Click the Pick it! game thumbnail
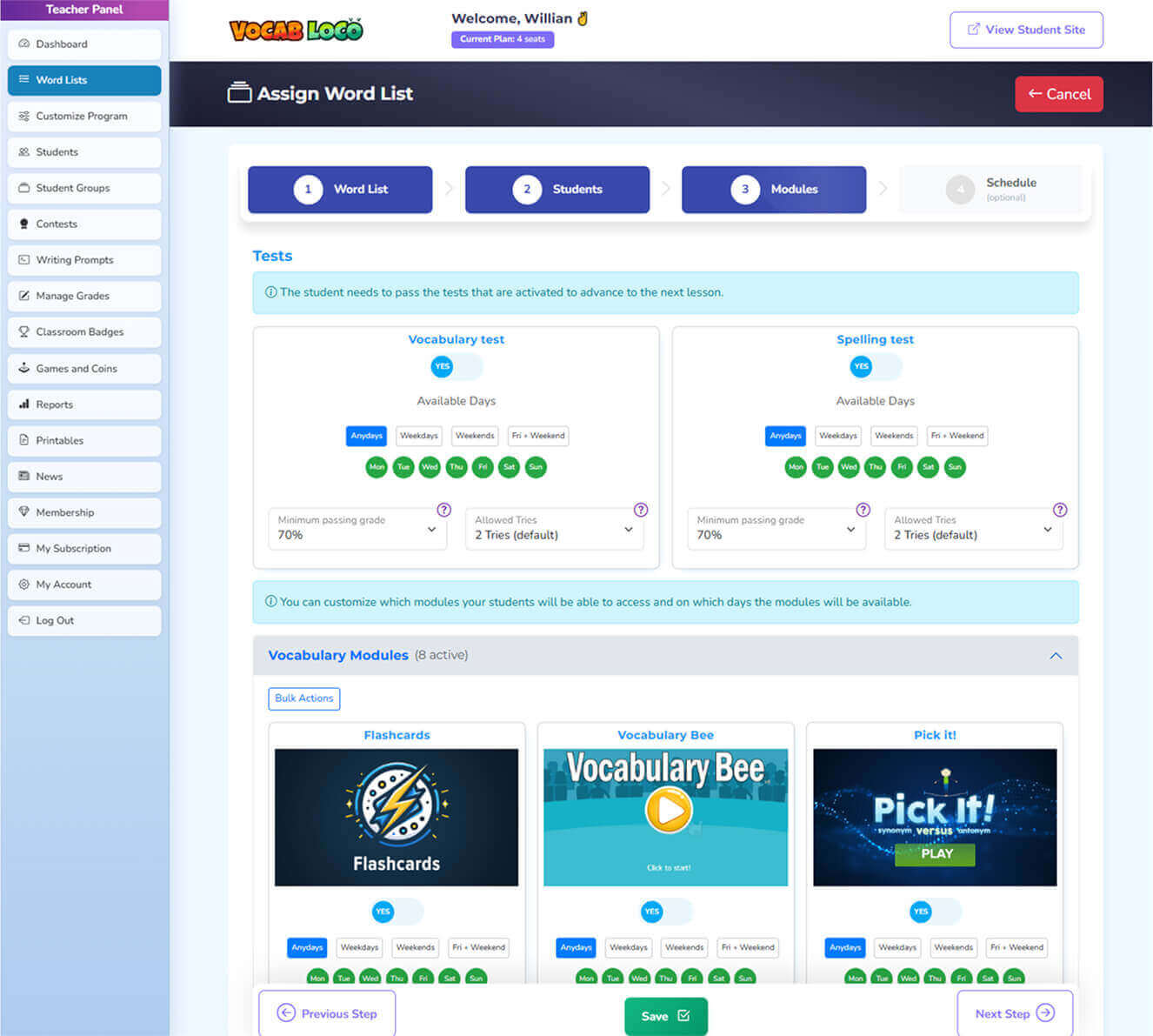Image resolution: width=1153 pixels, height=1036 pixels. click(x=935, y=817)
